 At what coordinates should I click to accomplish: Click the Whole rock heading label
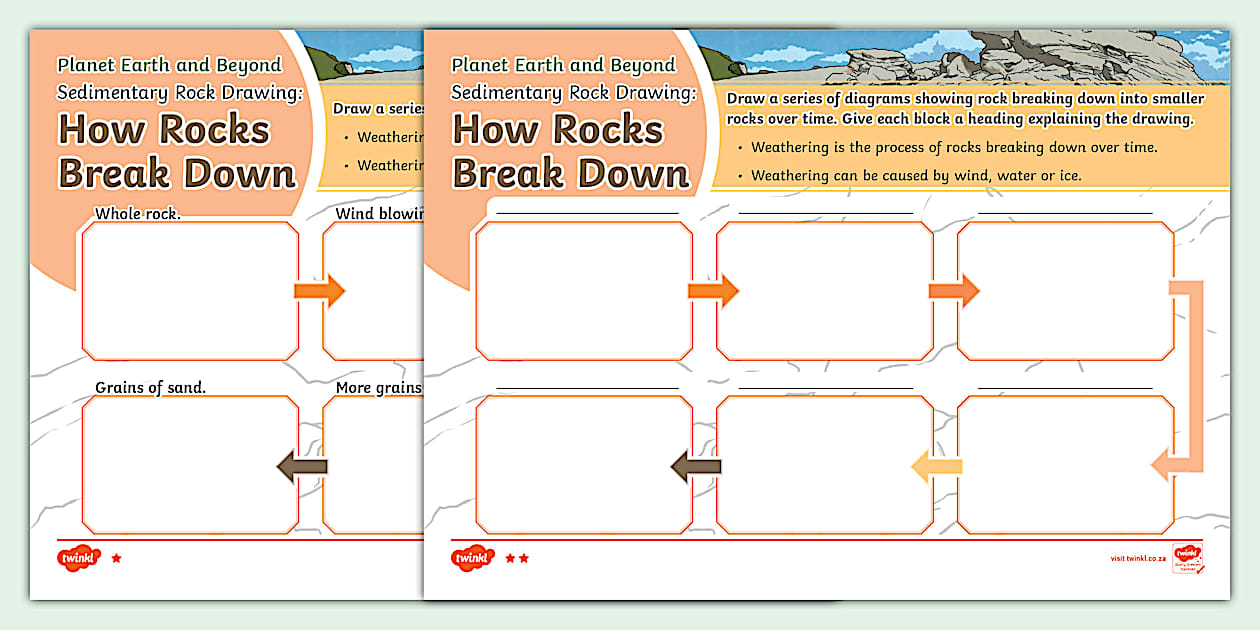coord(138,213)
